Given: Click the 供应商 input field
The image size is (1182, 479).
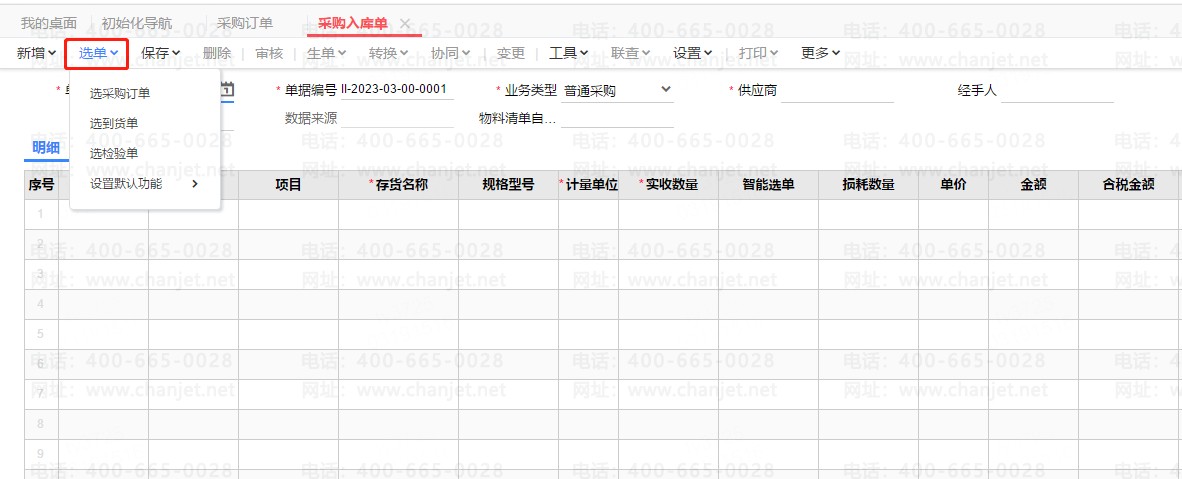Looking at the screenshot, I should [838, 91].
